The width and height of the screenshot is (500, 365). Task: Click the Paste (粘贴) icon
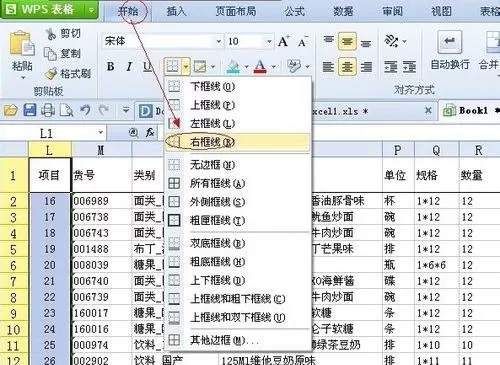(21, 43)
